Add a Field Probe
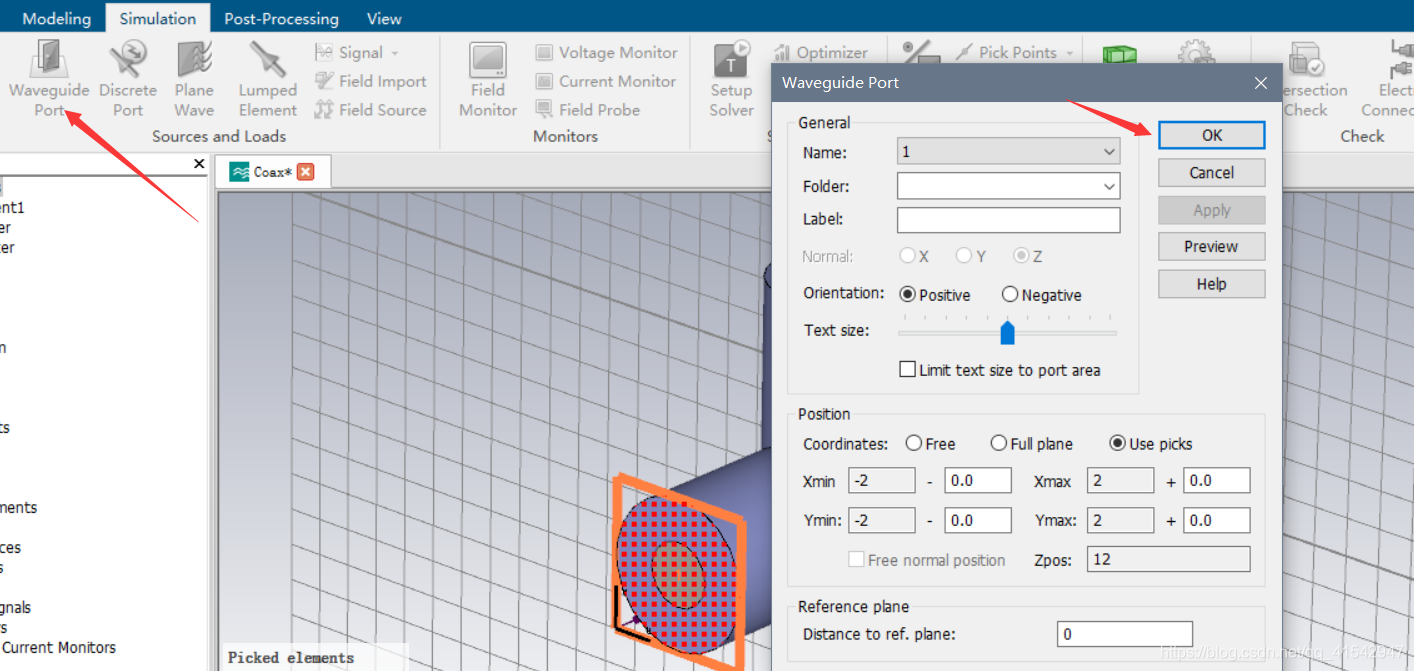1414x671 pixels. [588, 110]
